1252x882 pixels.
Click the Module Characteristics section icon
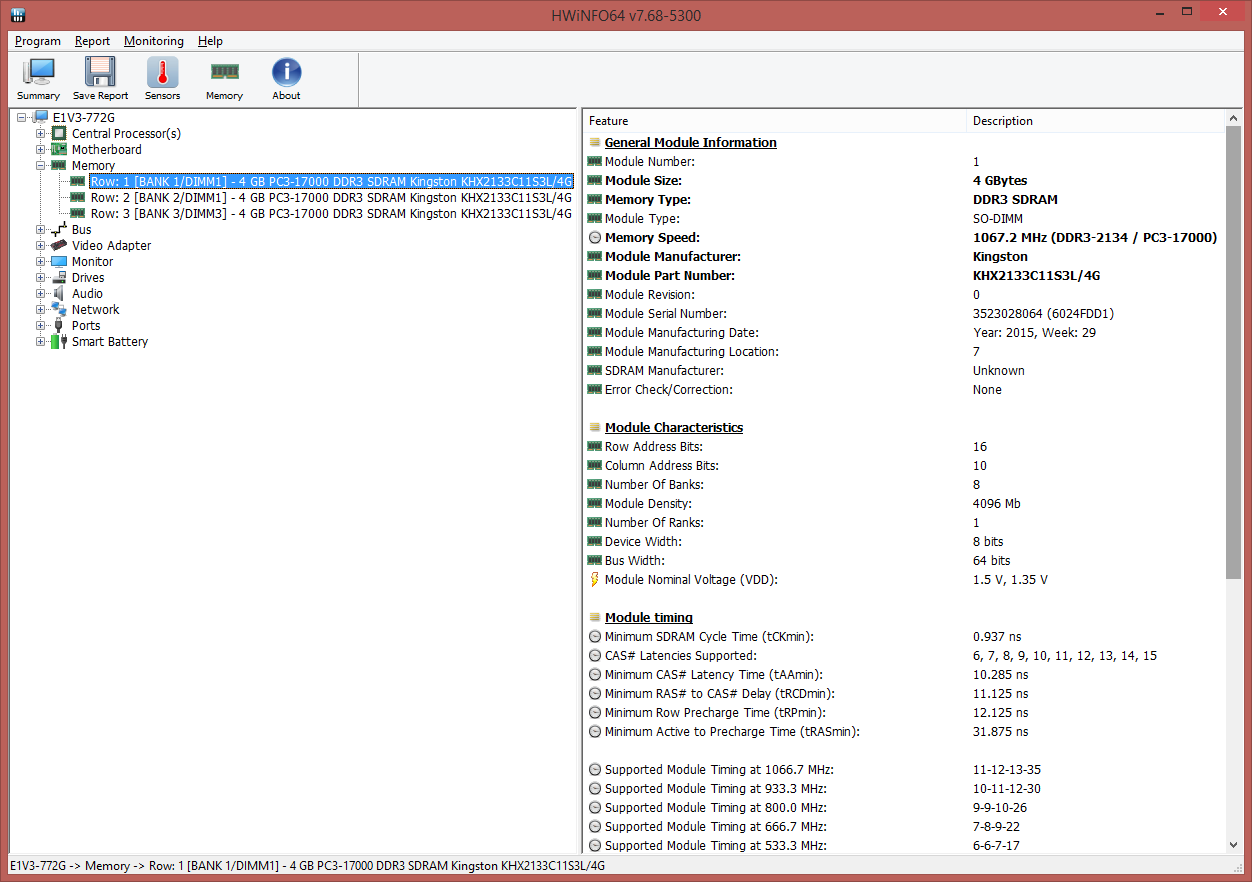[x=595, y=427]
